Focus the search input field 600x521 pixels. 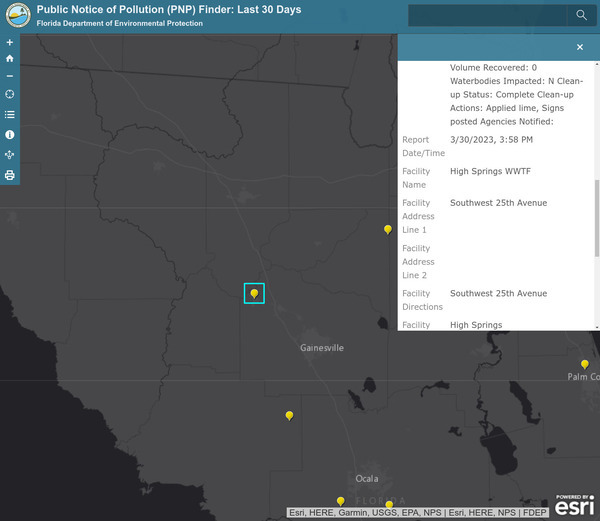487,15
